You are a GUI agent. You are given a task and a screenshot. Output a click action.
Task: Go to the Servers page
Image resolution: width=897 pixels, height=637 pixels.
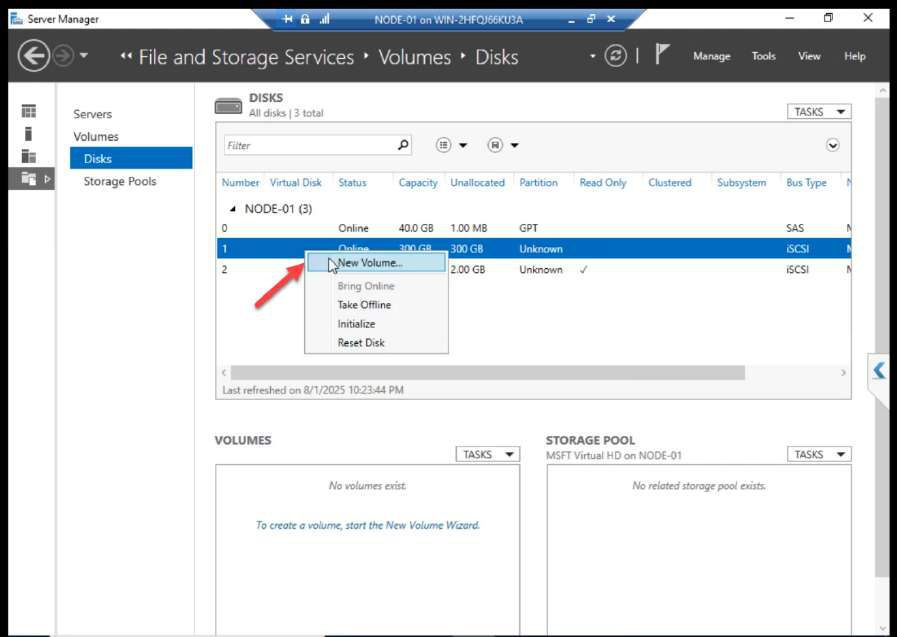pyautogui.click(x=93, y=114)
